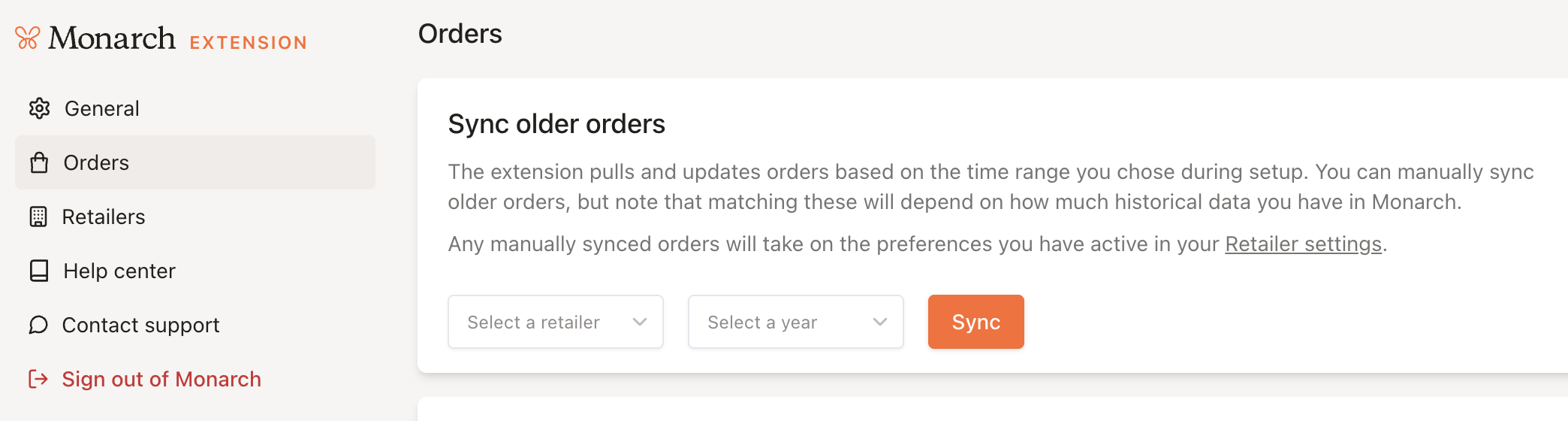Open the Help center text link

coord(119,271)
